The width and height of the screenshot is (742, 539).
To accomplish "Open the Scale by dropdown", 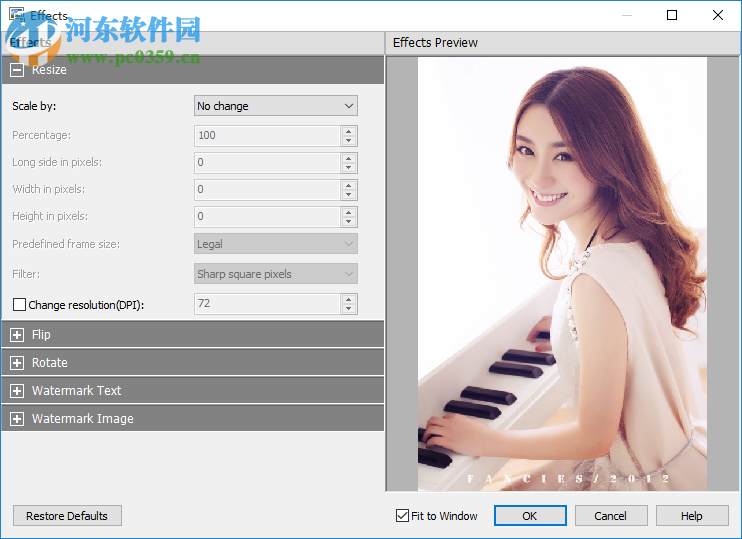I will 276,106.
